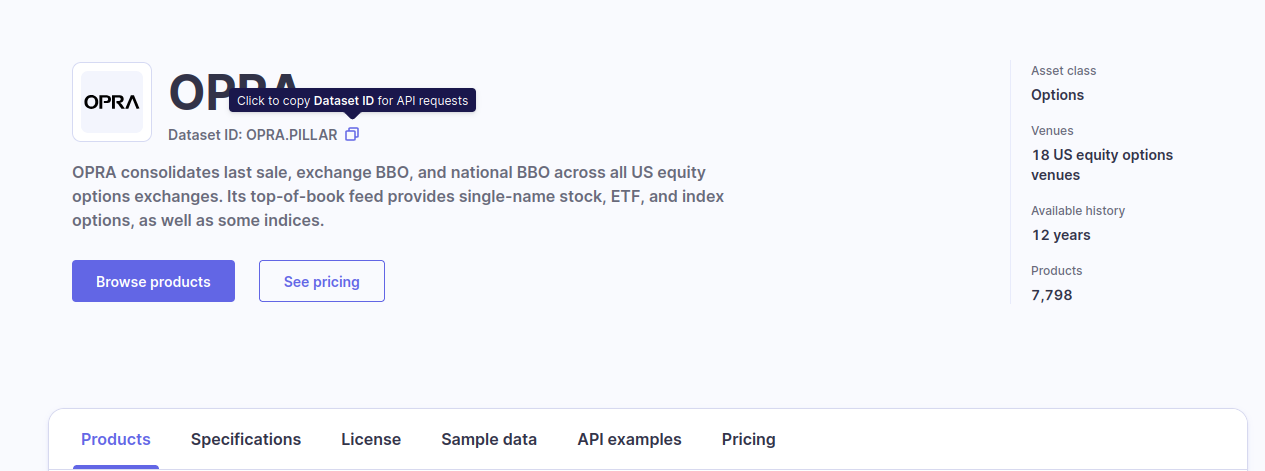Click the 18 US equity options venues text
The image size is (1265, 471).
1102,165
